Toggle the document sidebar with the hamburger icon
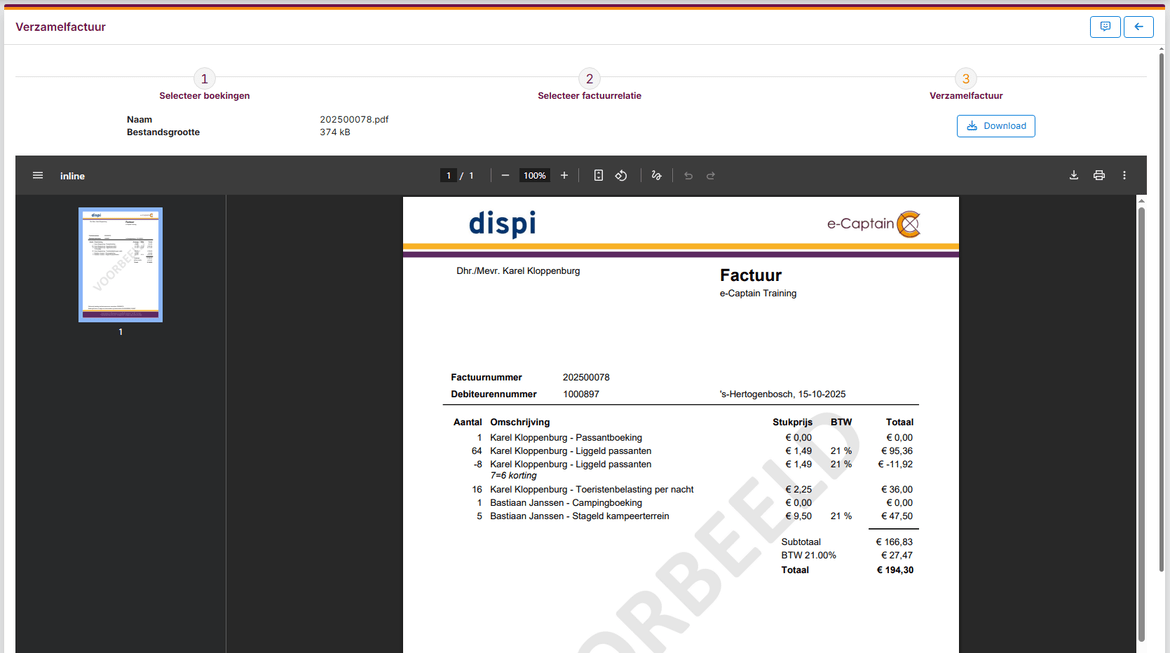 [38, 175]
